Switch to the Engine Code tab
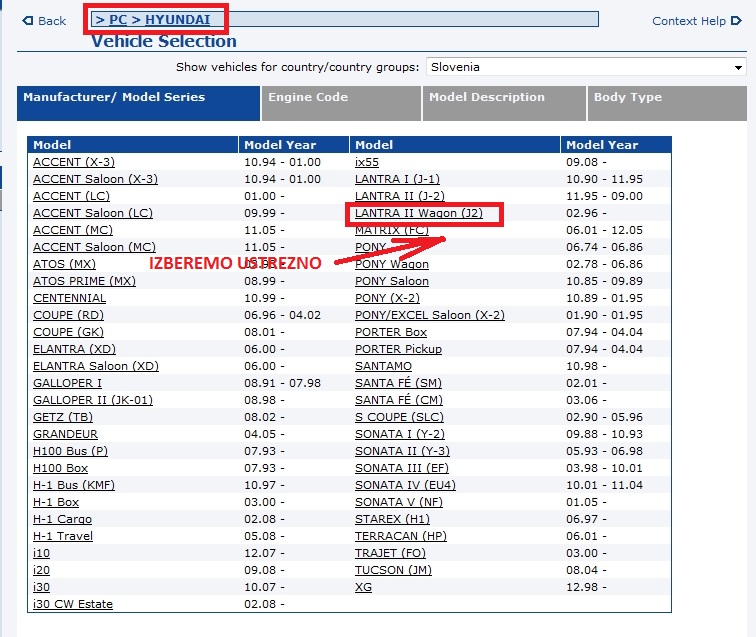The height and width of the screenshot is (637, 756). (x=341, y=103)
